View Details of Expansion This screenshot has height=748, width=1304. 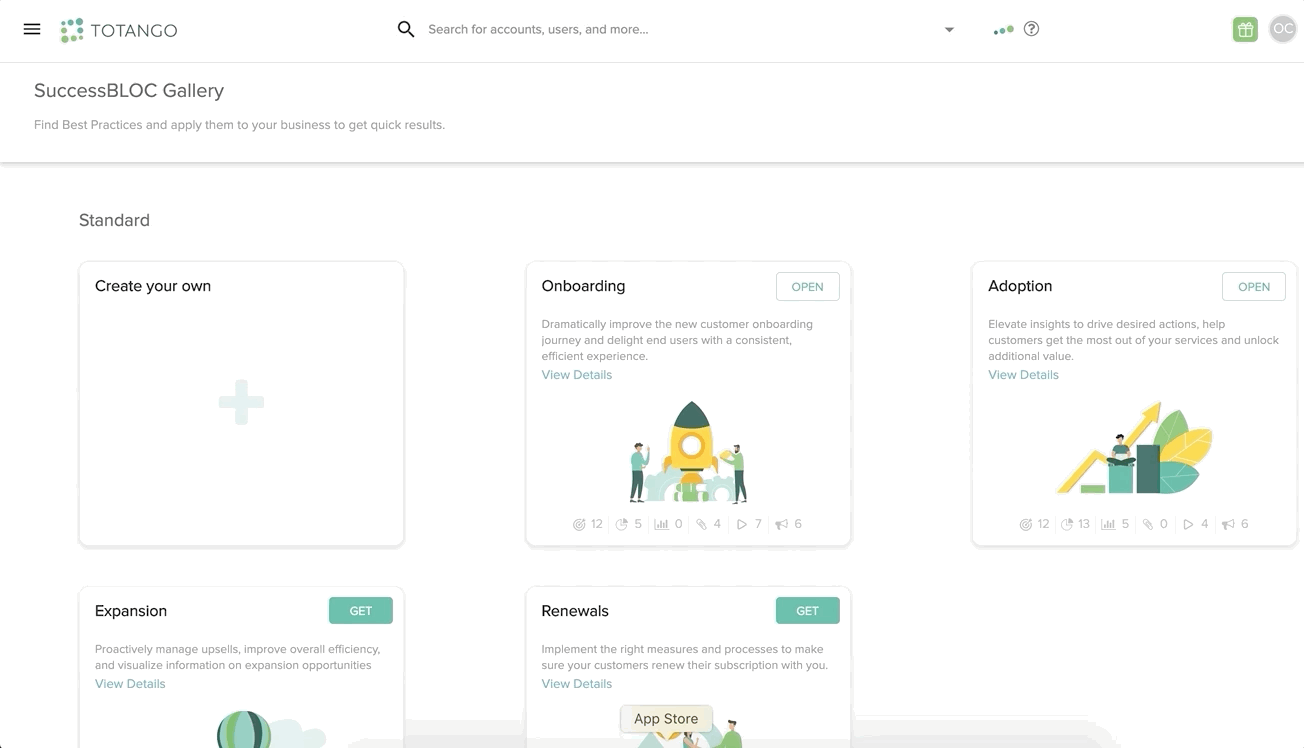[x=130, y=684]
